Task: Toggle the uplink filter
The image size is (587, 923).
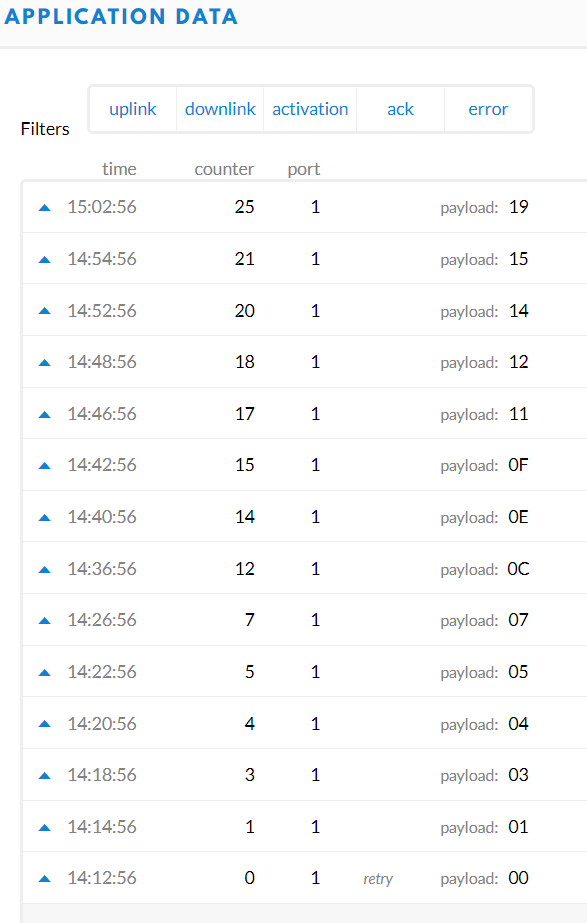Action: (x=133, y=109)
